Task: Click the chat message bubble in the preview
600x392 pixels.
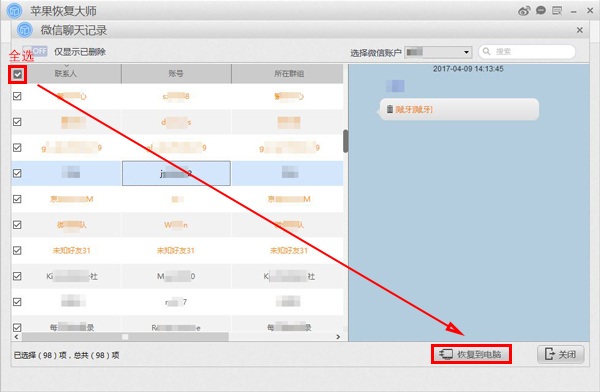Action: tap(459, 109)
